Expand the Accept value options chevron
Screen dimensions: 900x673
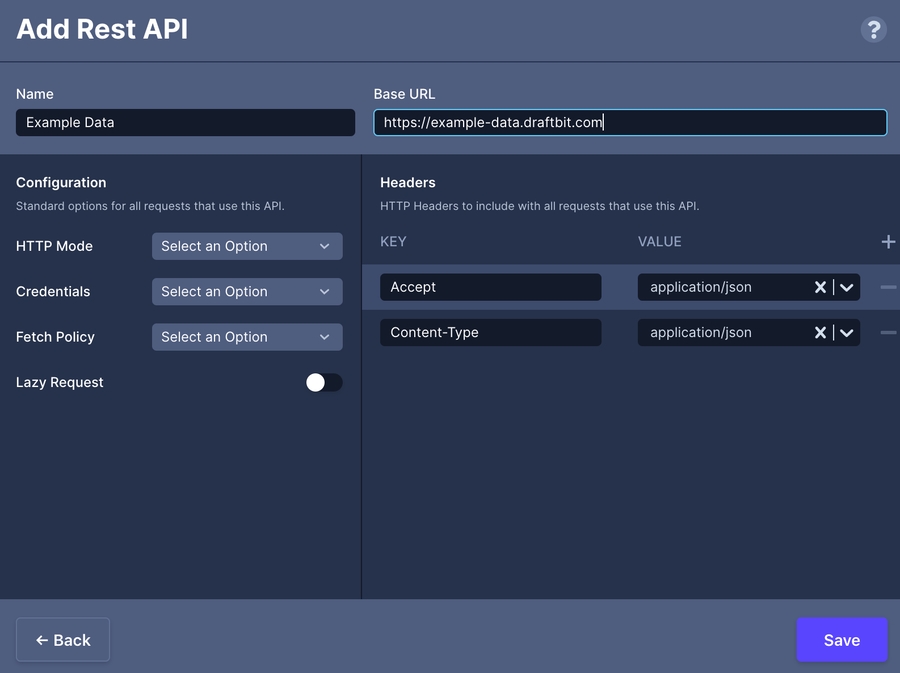pos(847,287)
